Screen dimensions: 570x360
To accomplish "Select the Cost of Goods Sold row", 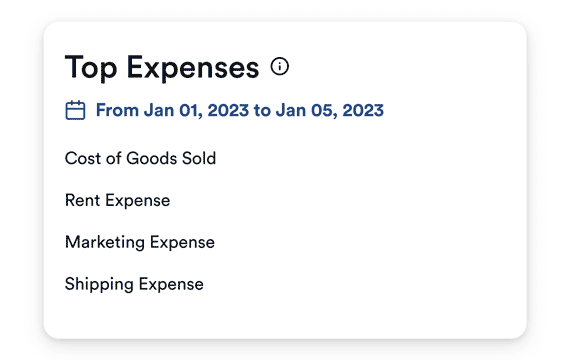I will (x=140, y=158).
